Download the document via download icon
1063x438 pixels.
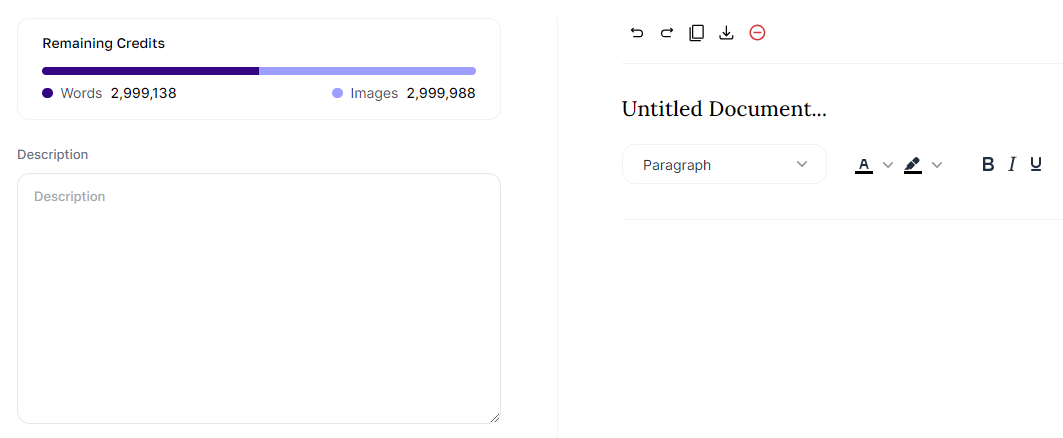click(x=726, y=33)
